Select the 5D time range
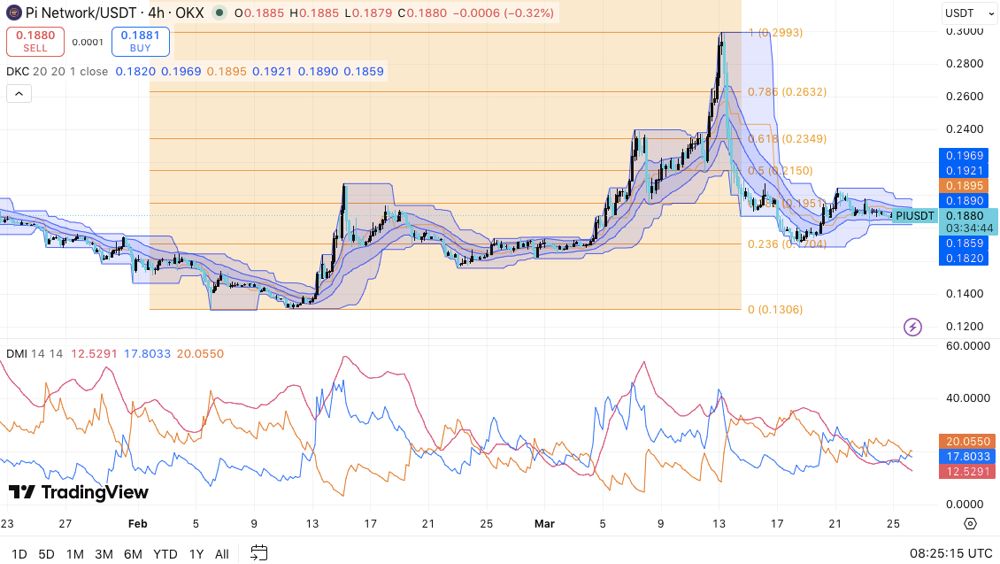 [x=47, y=554]
